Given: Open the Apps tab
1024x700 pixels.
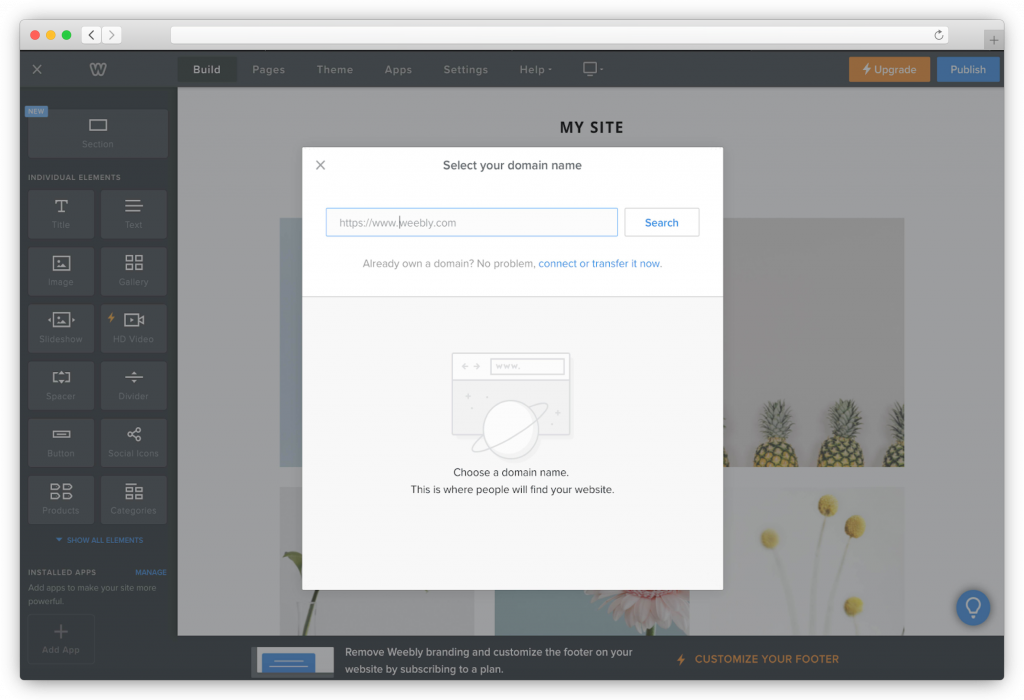Looking at the screenshot, I should click(x=398, y=69).
